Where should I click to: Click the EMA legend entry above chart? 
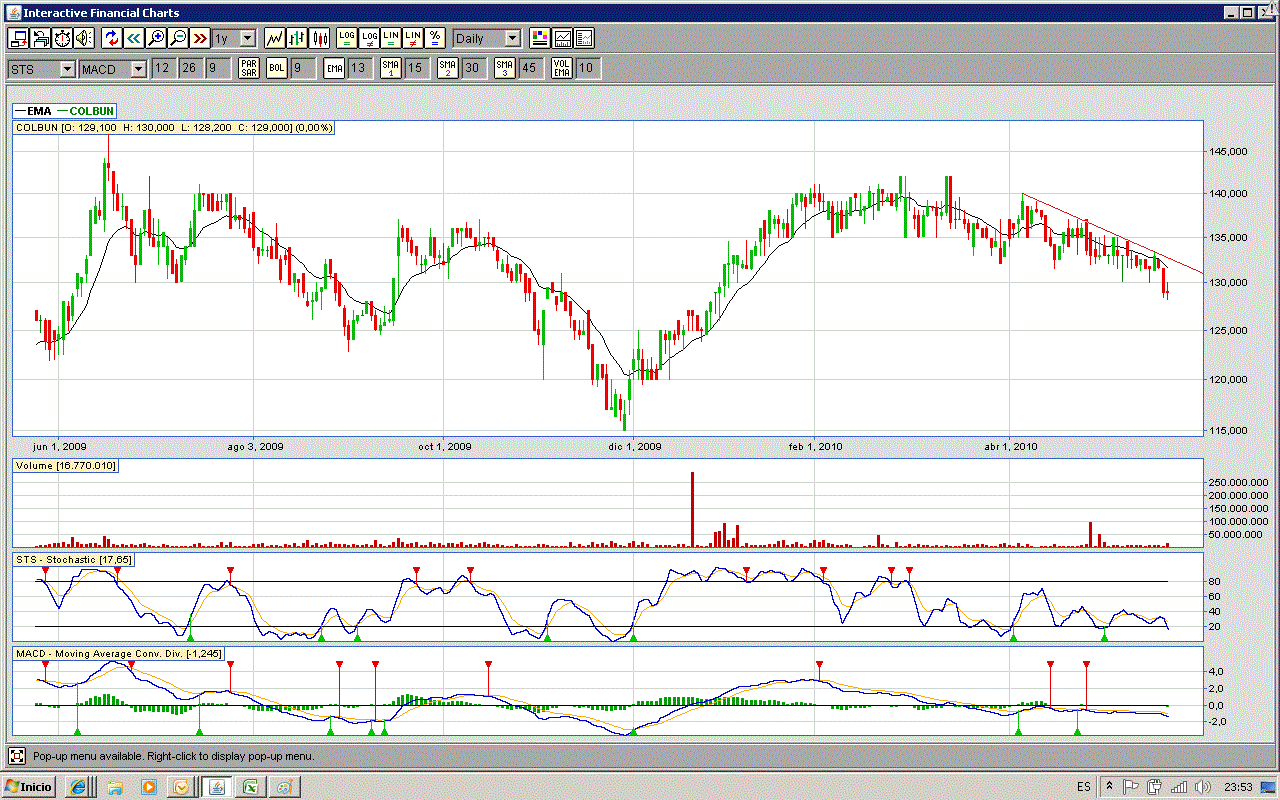[x=33, y=111]
